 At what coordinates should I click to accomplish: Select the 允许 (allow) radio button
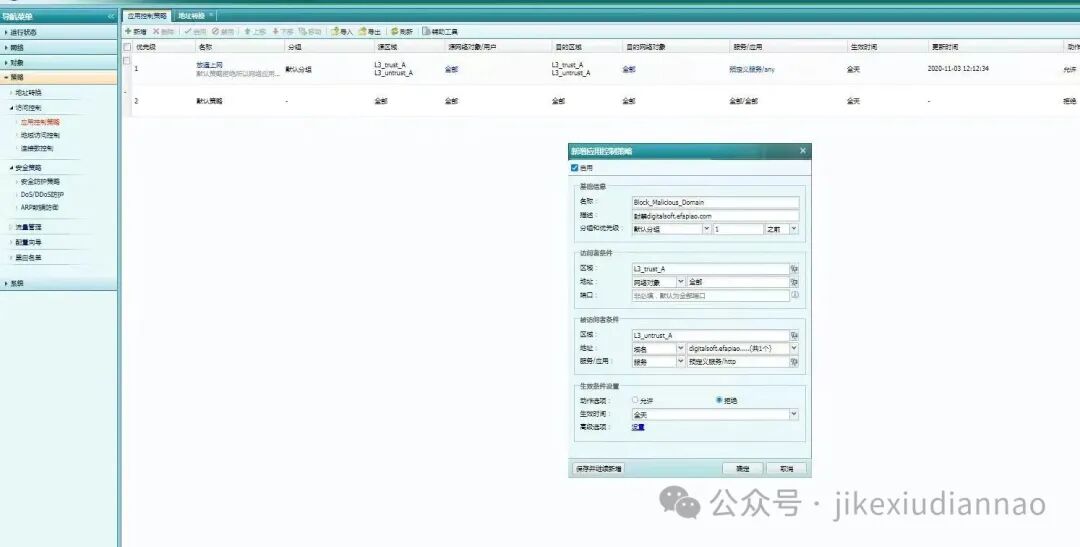coord(635,400)
